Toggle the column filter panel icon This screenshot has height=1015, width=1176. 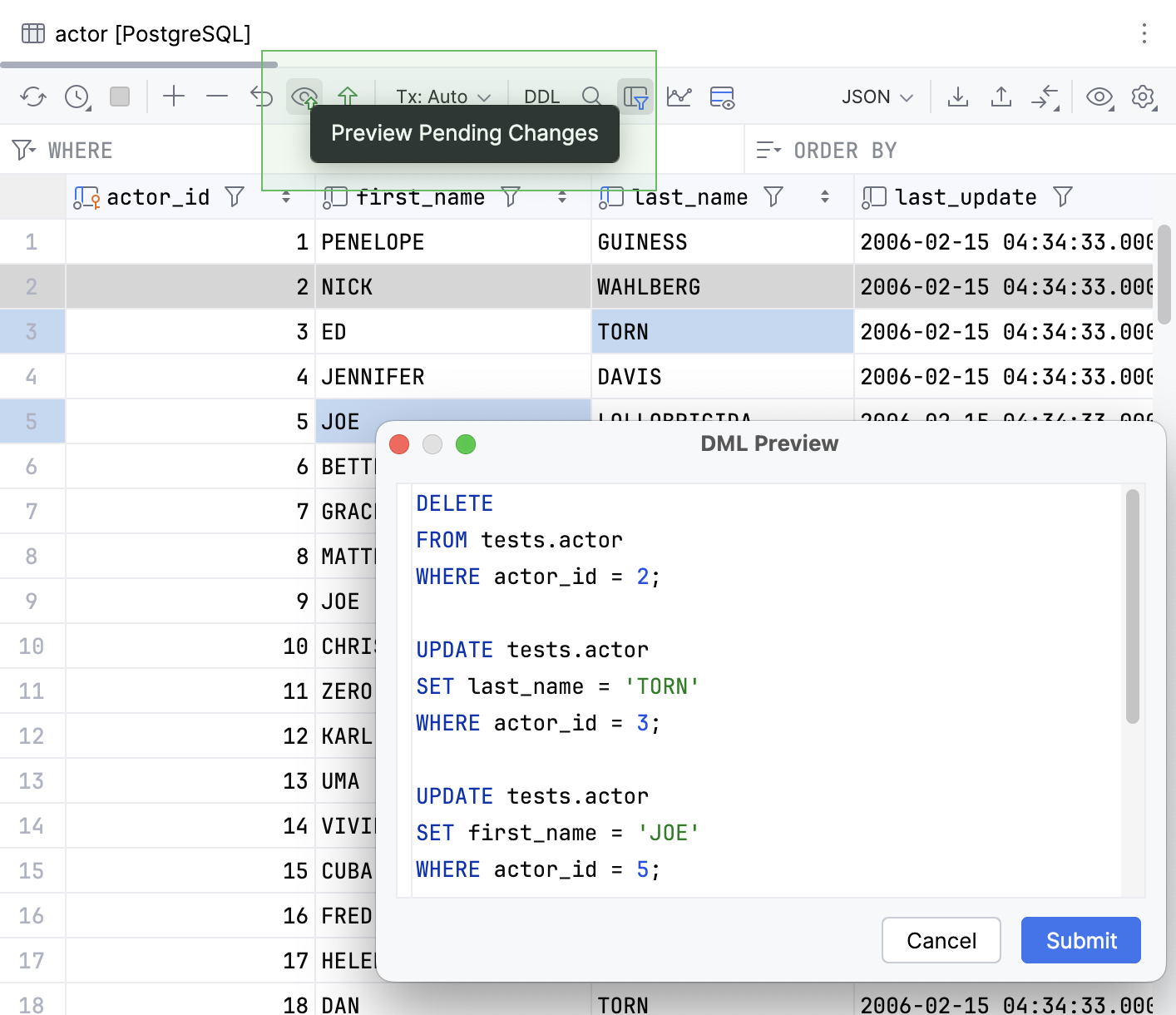(x=636, y=97)
